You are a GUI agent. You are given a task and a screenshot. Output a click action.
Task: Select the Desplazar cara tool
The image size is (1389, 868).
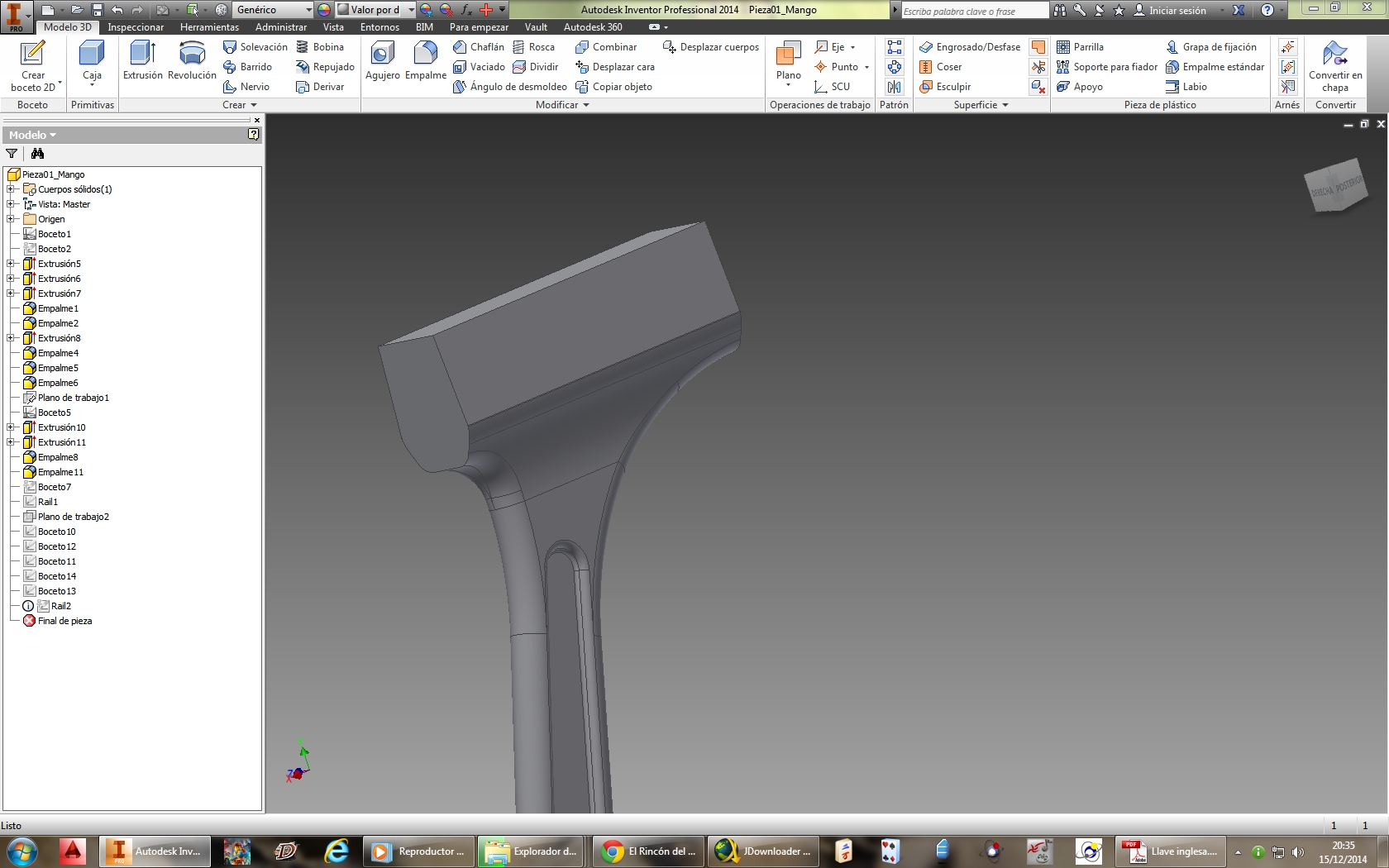[x=615, y=67]
